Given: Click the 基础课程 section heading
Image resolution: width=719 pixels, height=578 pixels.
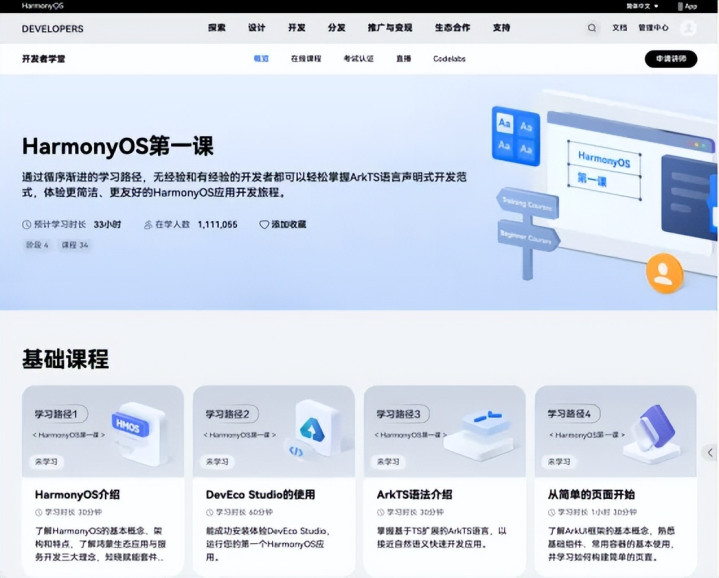Looking at the screenshot, I should 66,359.
